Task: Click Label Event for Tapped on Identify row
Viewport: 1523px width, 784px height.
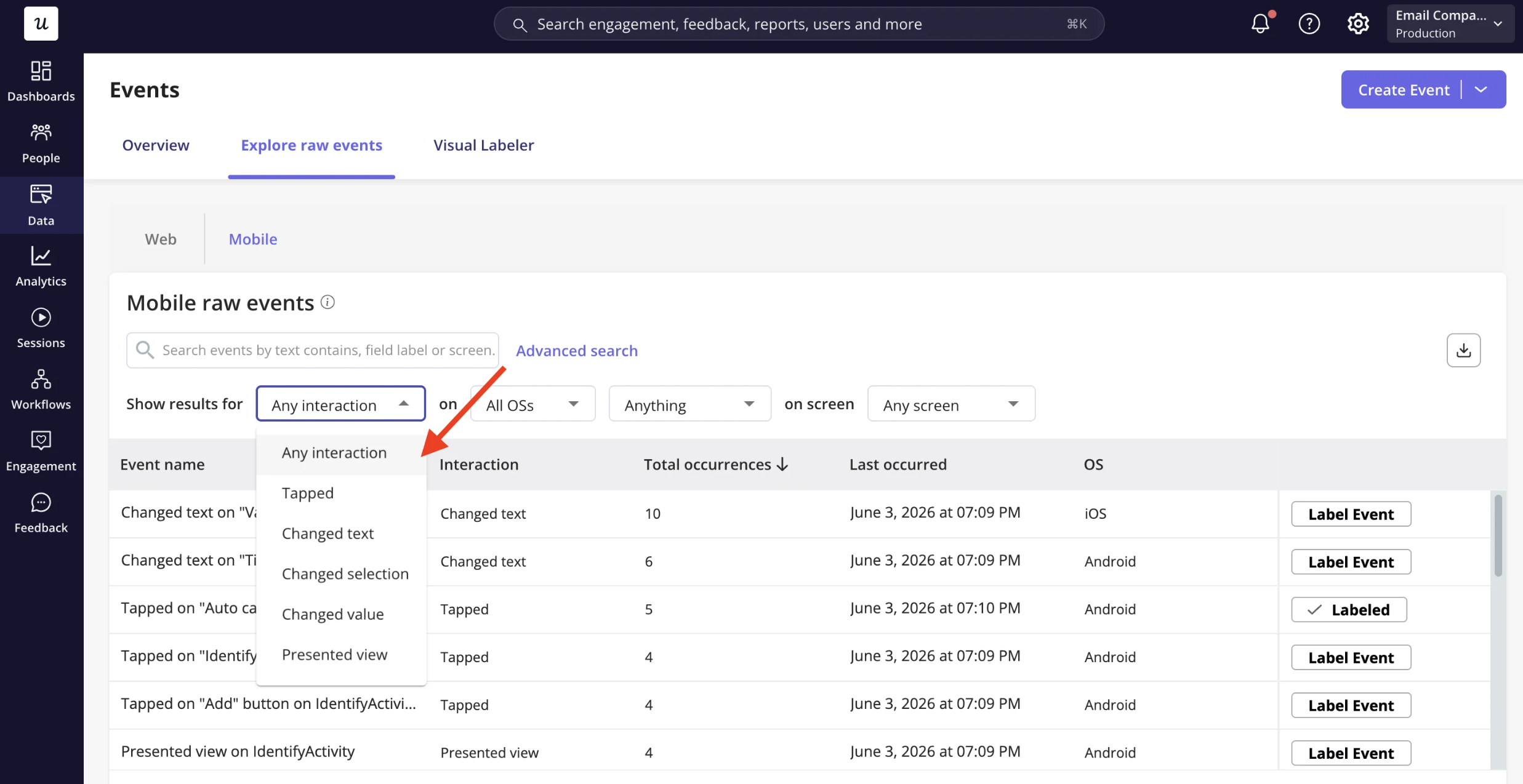Action: [x=1351, y=657]
